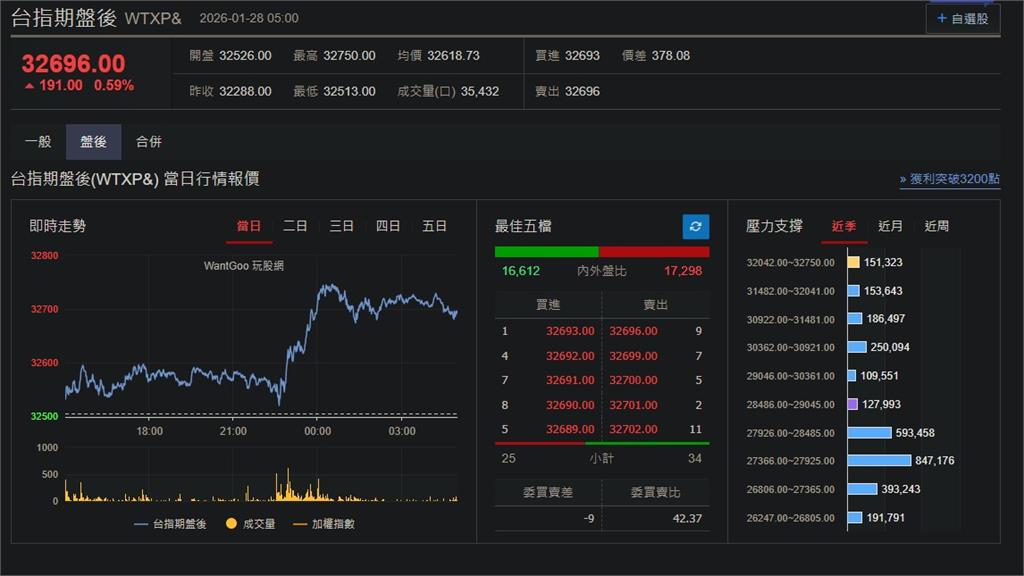Open the 獲利突破3200點 link

click(949, 179)
